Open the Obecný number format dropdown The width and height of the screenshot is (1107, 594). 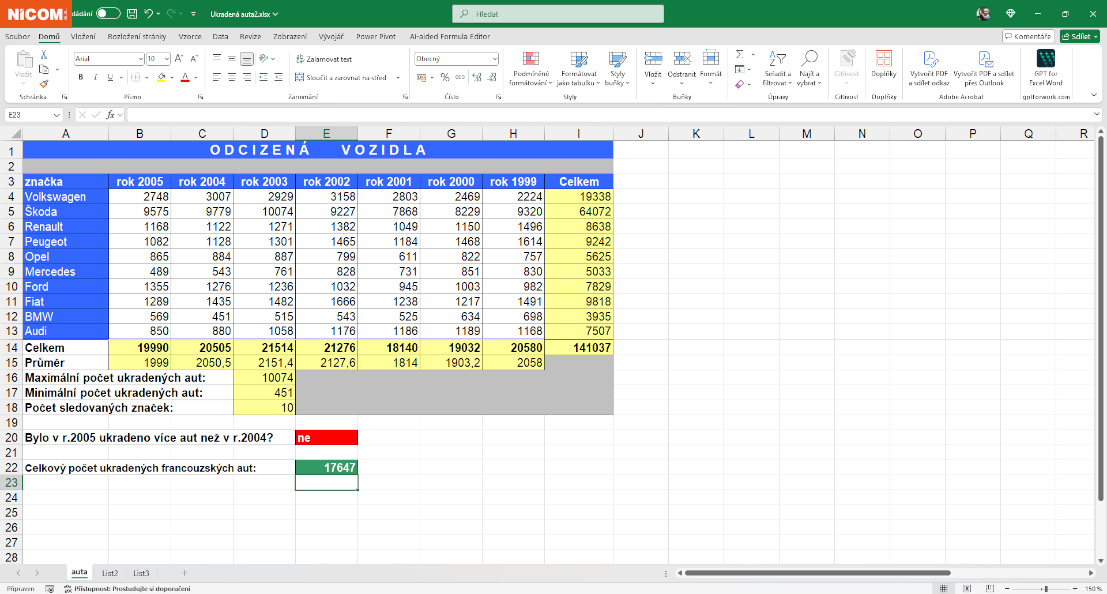[x=494, y=59]
